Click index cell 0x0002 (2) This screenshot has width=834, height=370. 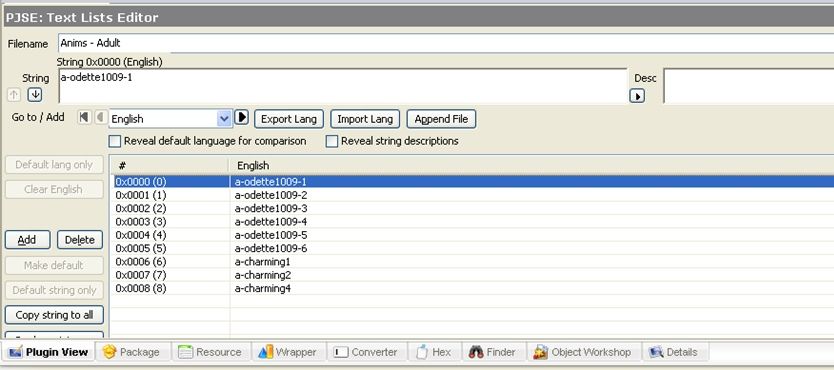coord(141,208)
